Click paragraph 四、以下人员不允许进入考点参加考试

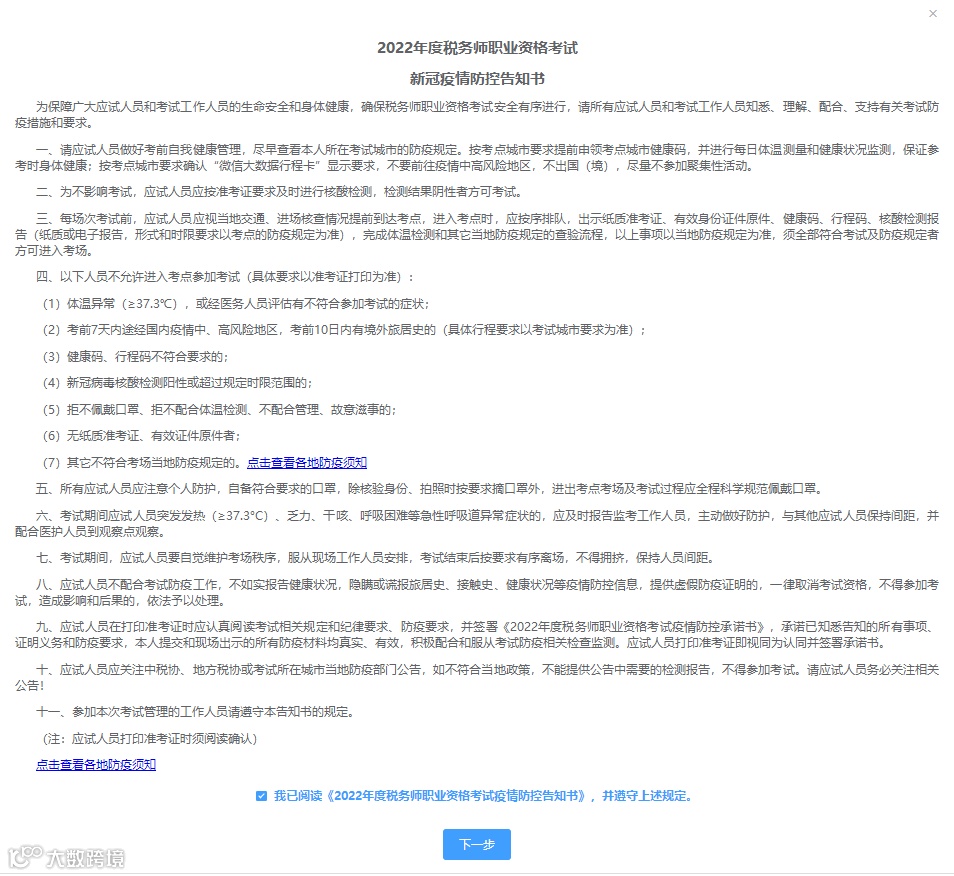[x=225, y=277]
